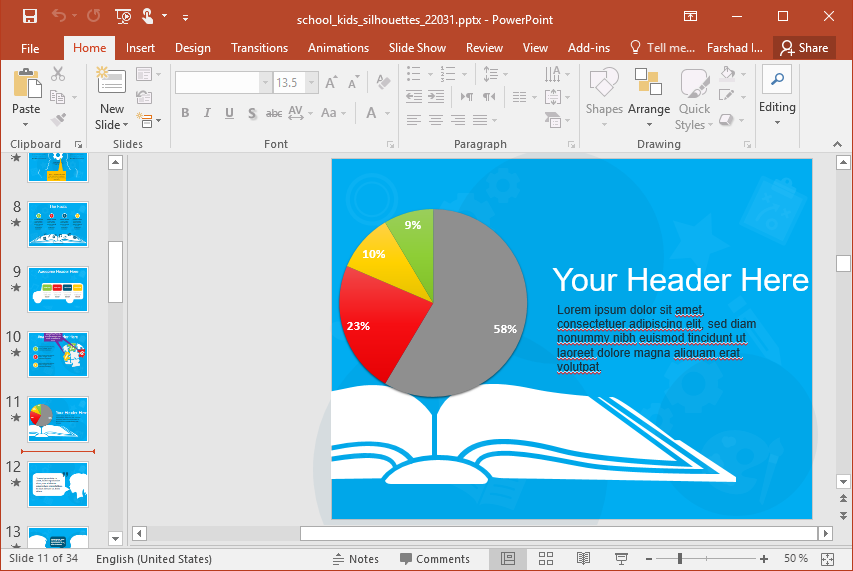The width and height of the screenshot is (853, 571).
Task: Click the zoom slider handle
Action: click(x=682, y=558)
